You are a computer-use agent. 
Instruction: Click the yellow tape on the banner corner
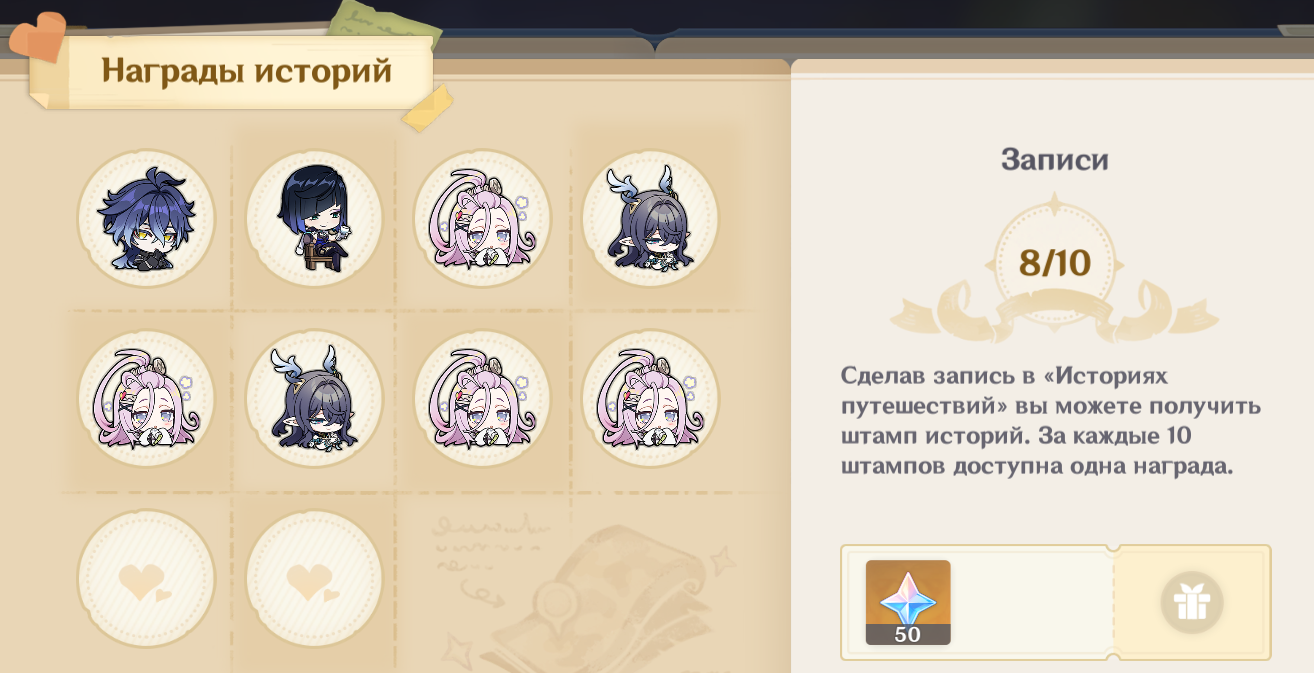tap(427, 108)
